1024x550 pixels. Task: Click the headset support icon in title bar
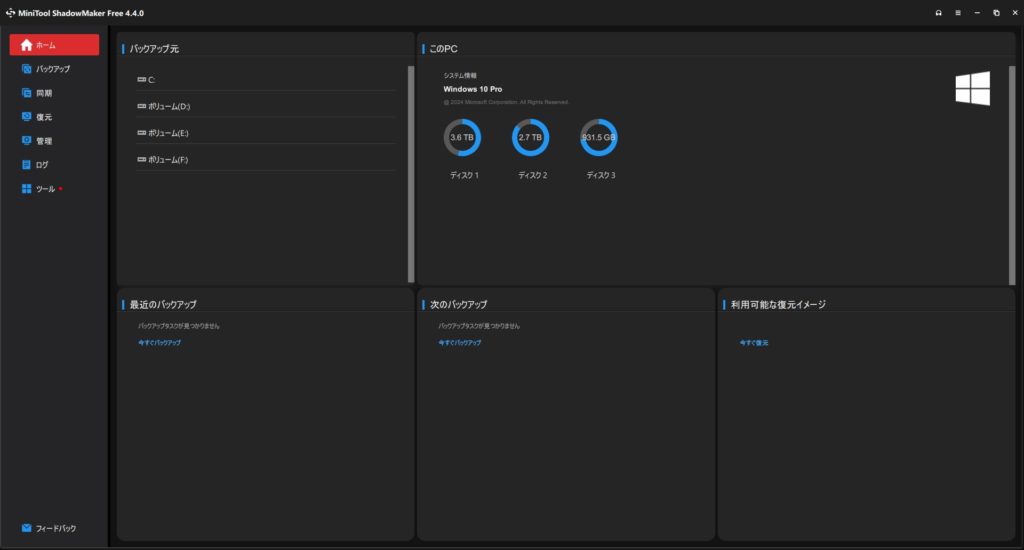(938, 13)
